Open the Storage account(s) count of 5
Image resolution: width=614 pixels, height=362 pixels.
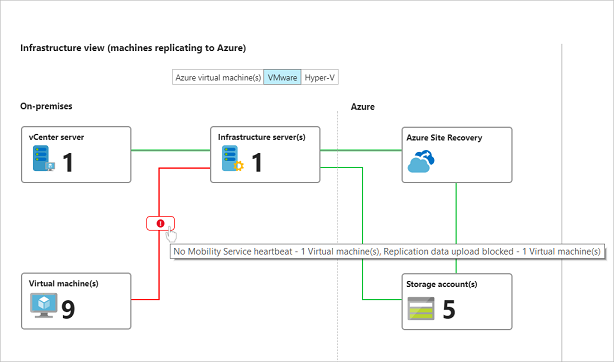(x=449, y=310)
